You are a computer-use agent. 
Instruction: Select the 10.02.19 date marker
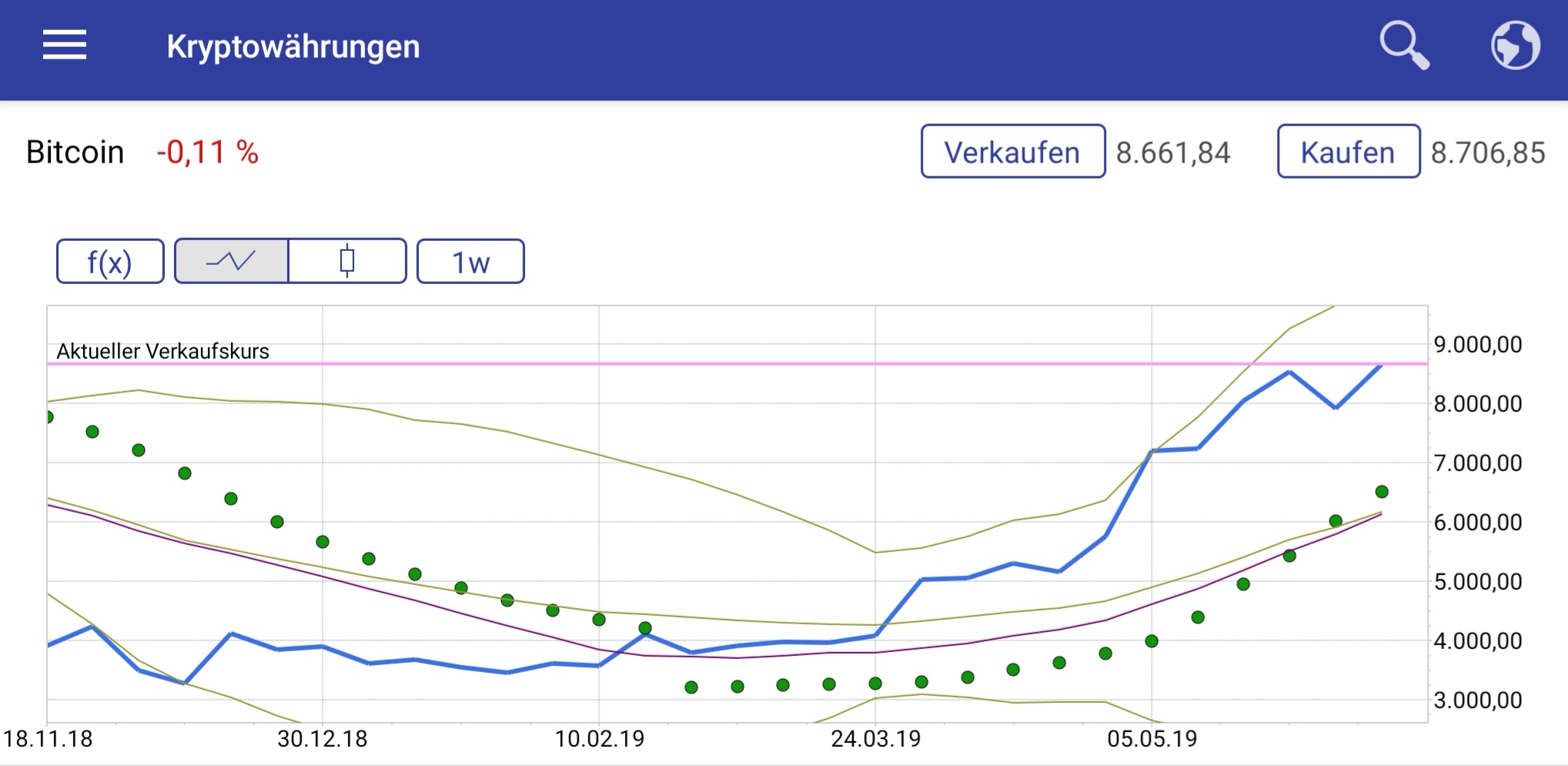click(x=599, y=739)
